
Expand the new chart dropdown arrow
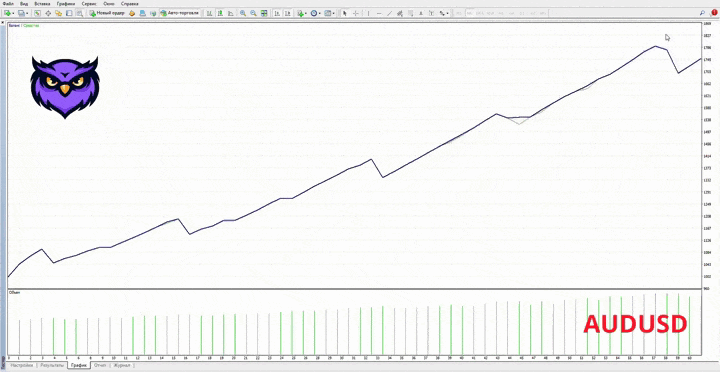point(14,14)
